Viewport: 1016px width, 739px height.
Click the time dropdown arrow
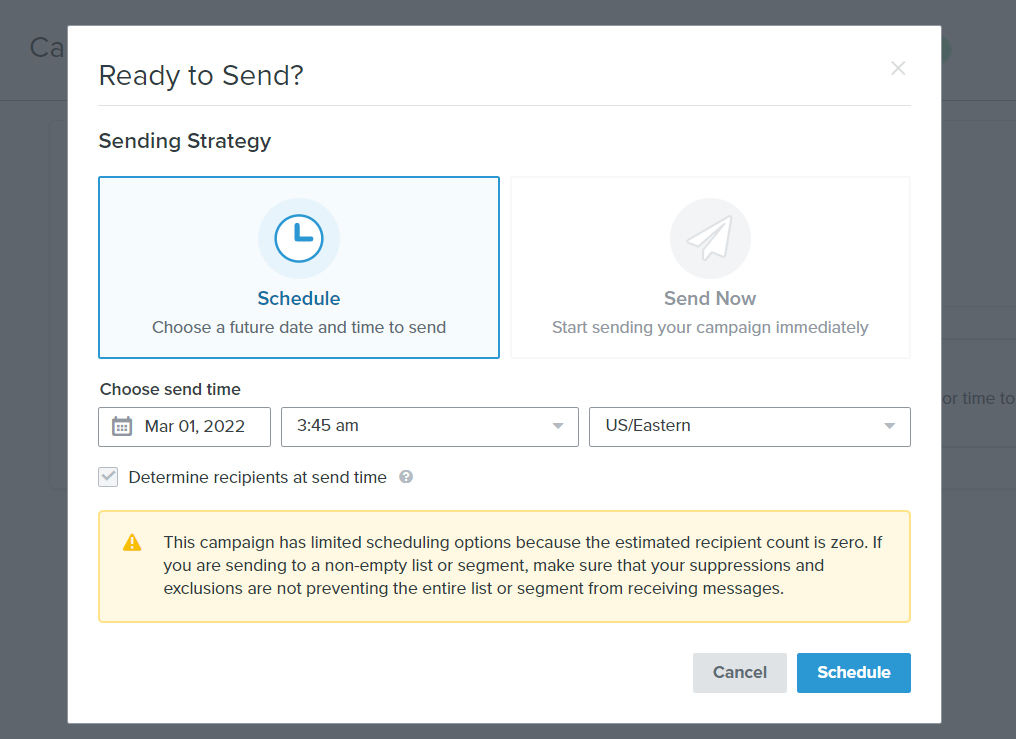tap(558, 426)
